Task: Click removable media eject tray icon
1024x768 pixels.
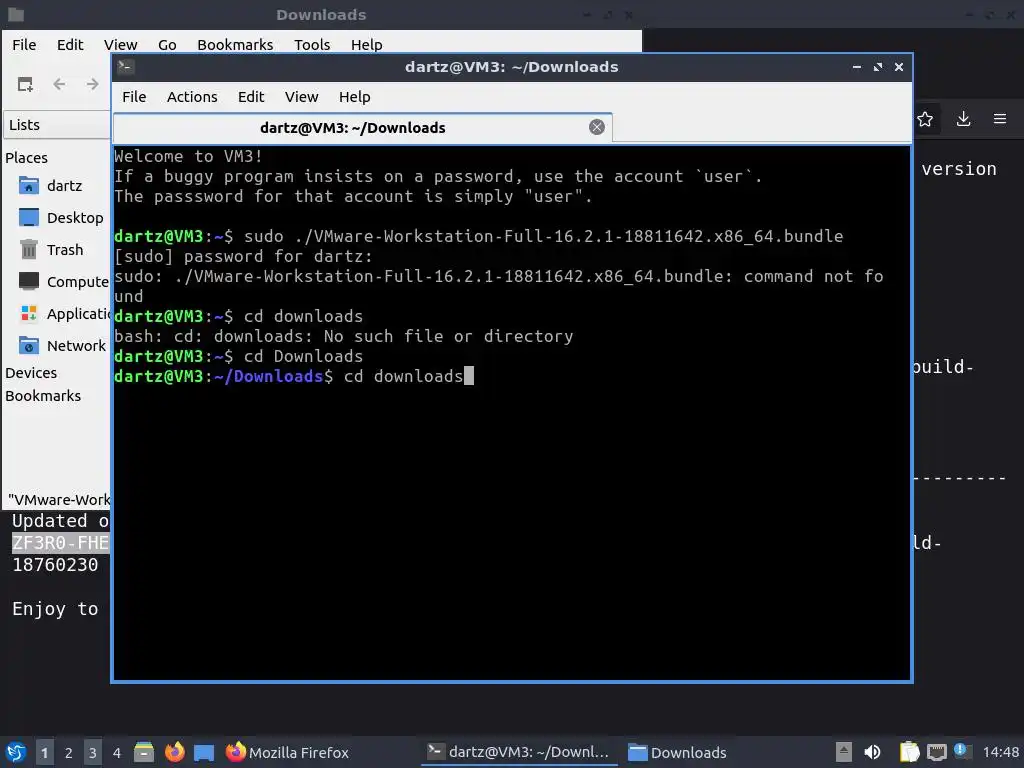Action: tap(844, 752)
